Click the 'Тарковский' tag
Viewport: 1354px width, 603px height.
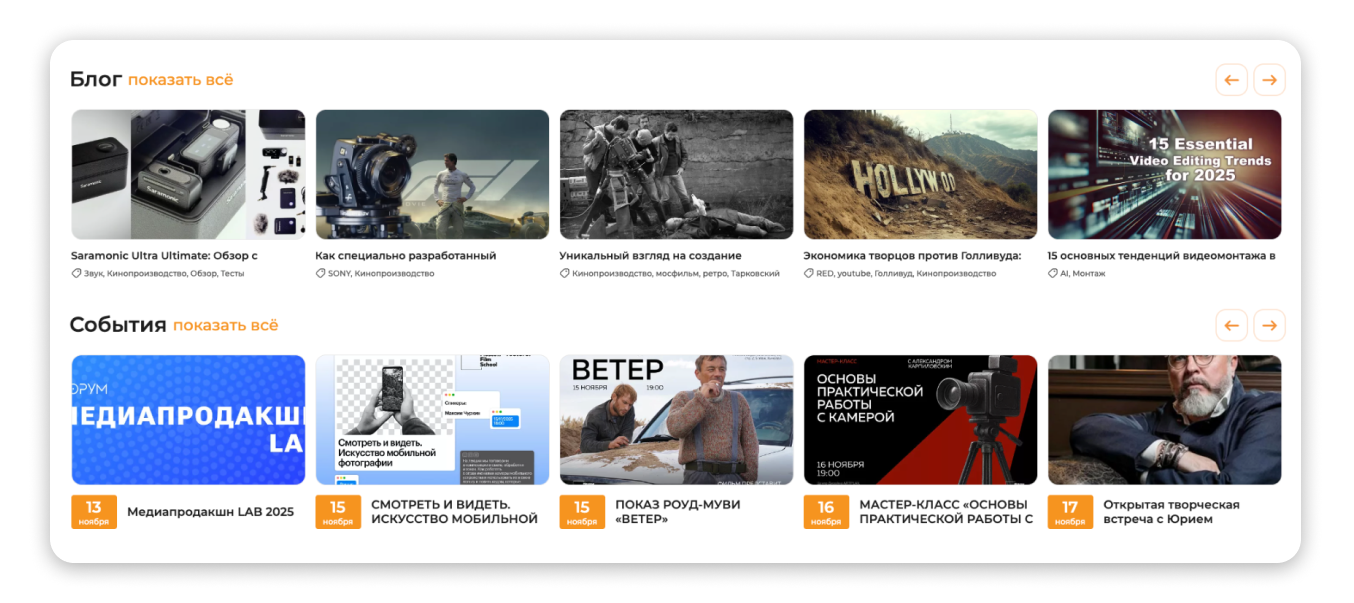(755, 273)
